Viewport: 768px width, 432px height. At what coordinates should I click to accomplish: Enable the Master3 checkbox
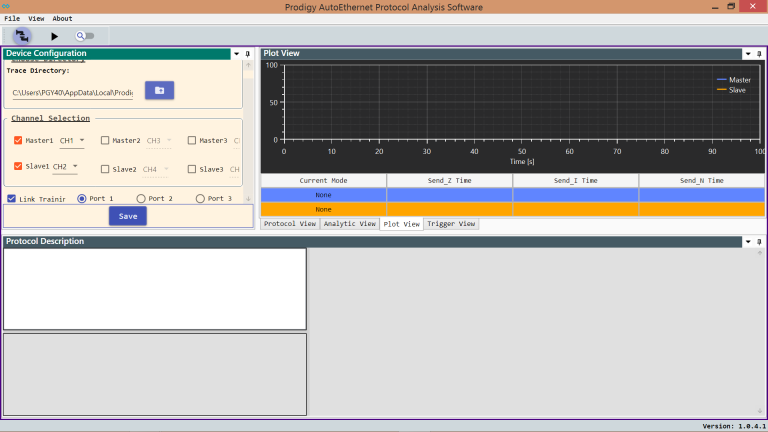click(x=192, y=140)
